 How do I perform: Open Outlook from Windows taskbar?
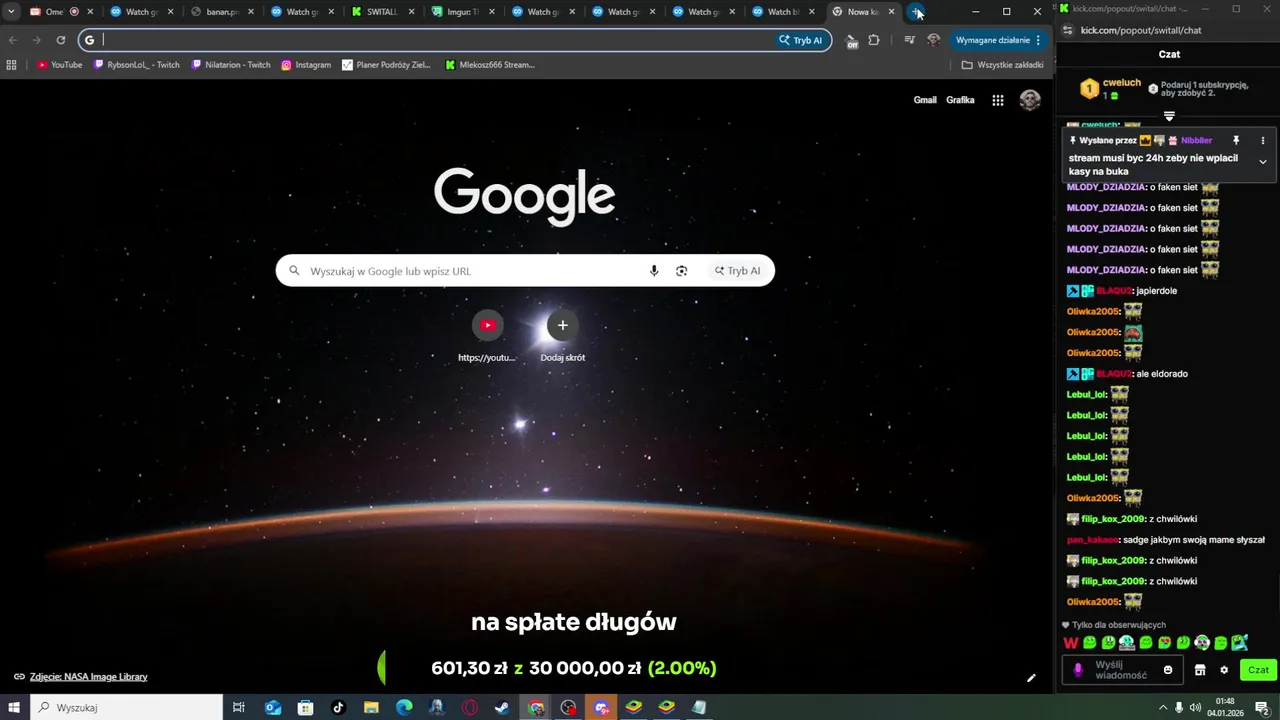tap(273, 707)
